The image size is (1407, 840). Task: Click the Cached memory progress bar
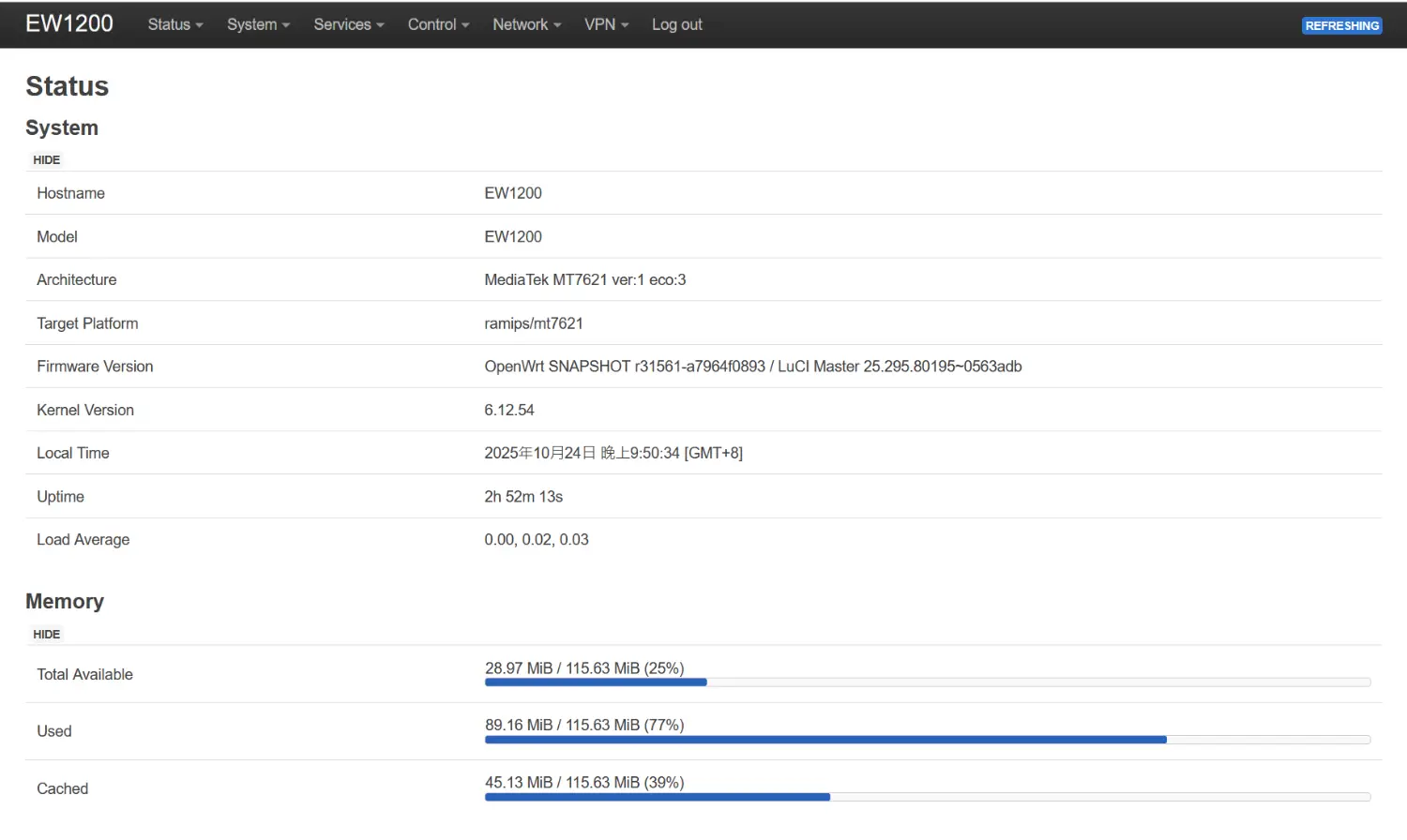[927, 797]
